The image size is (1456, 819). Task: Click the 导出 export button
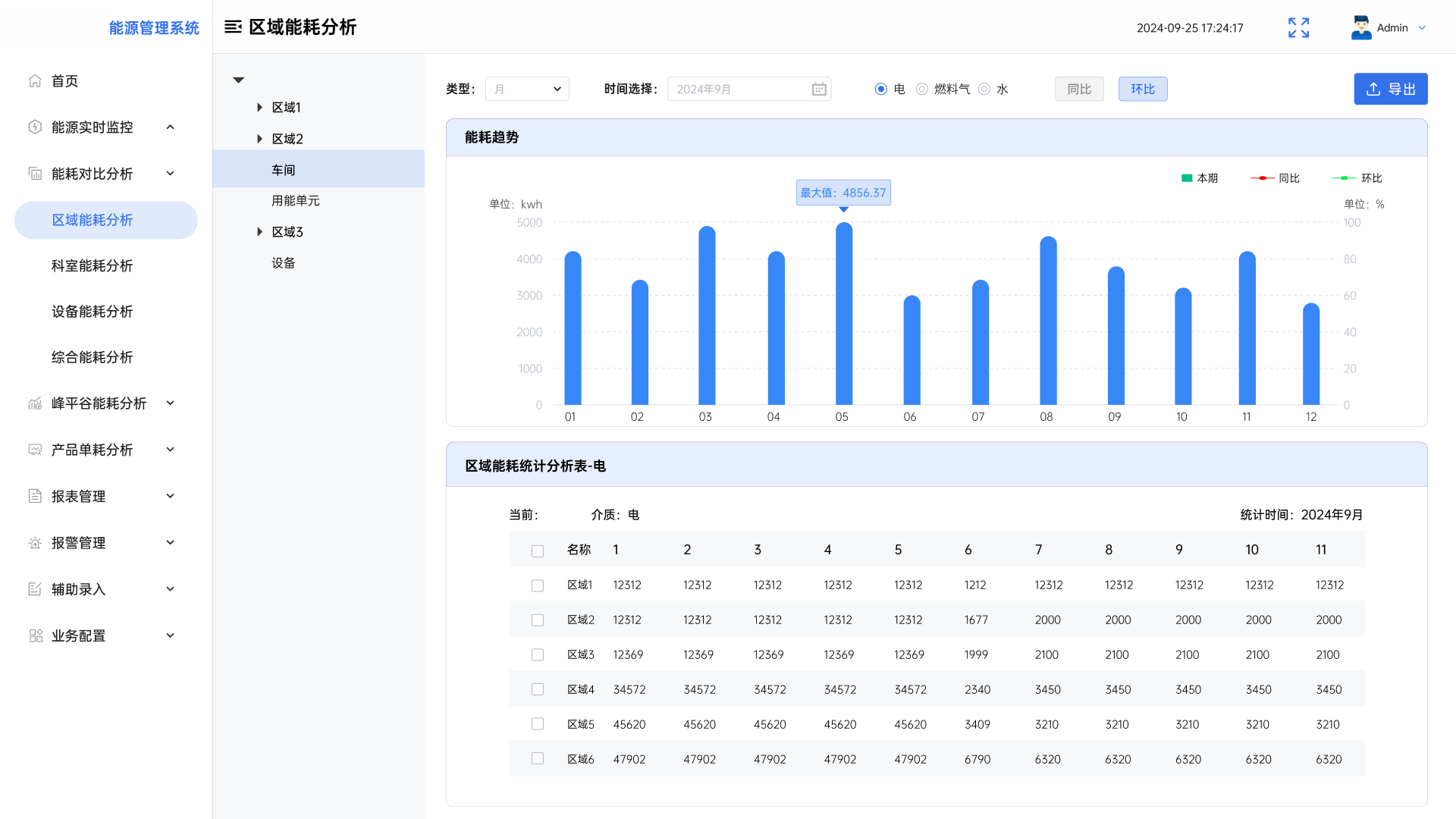[x=1390, y=89]
